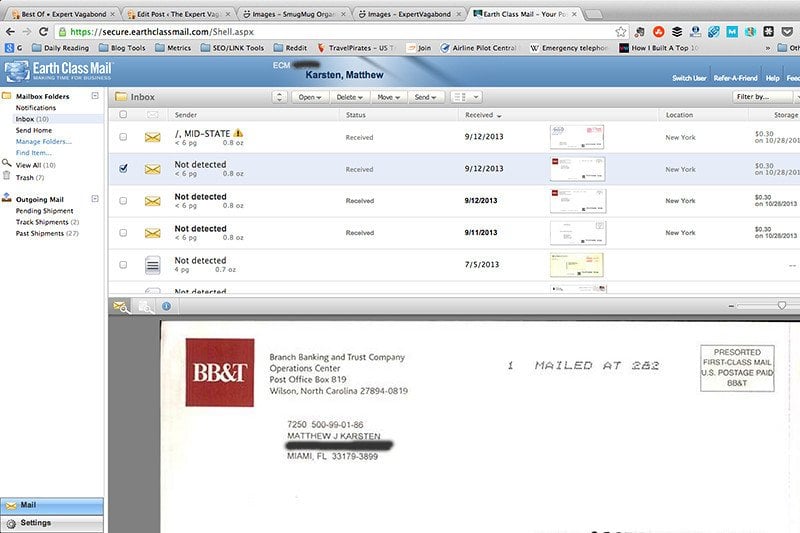Click the Switch User link
The image size is (800, 533).
[689, 78]
